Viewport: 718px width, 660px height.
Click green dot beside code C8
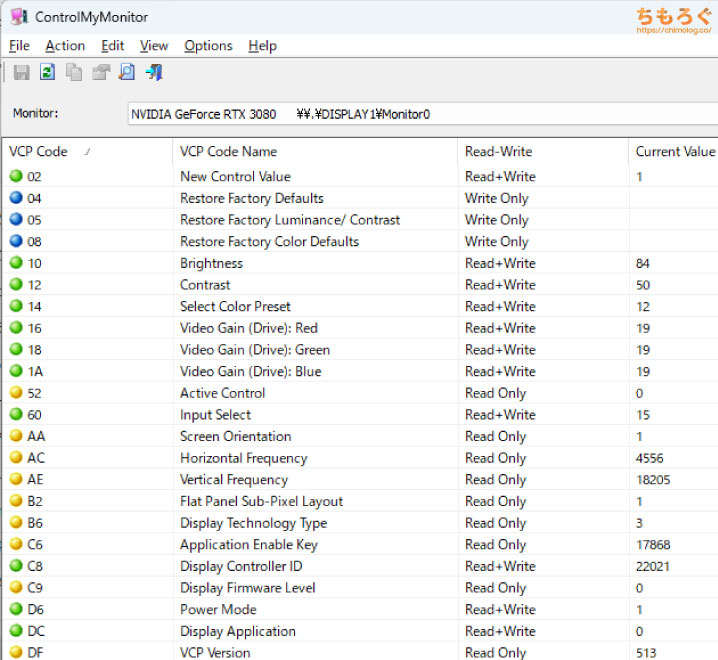pyautogui.click(x=16, y=566)
